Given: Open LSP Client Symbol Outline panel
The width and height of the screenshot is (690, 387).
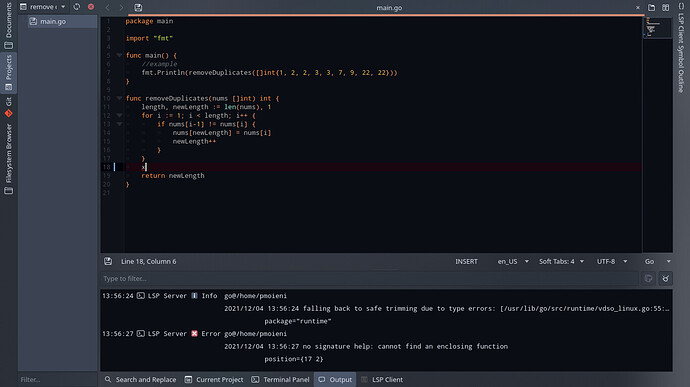Looking at the screenshot, I should click(681, 48).
